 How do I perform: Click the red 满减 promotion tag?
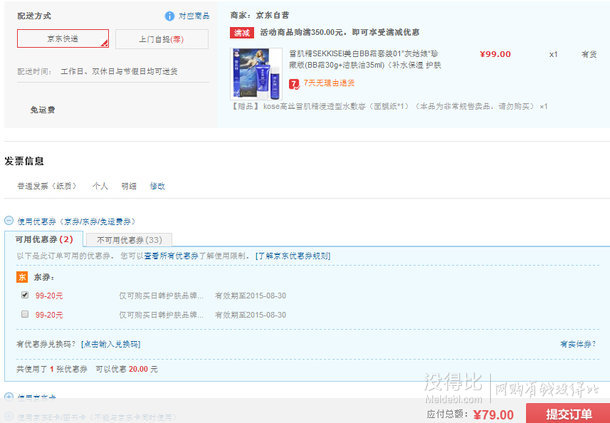click(x=242, y=33)
